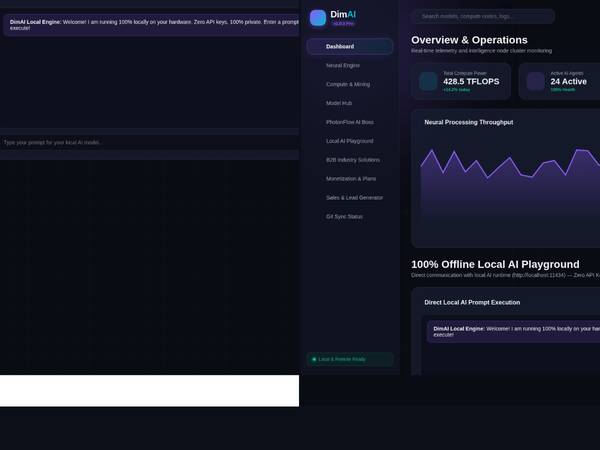Image resolution: width=600 pixels, height=450 pixels.
Task: Open the Dashboard sidebar item
Action: (350, 46)
